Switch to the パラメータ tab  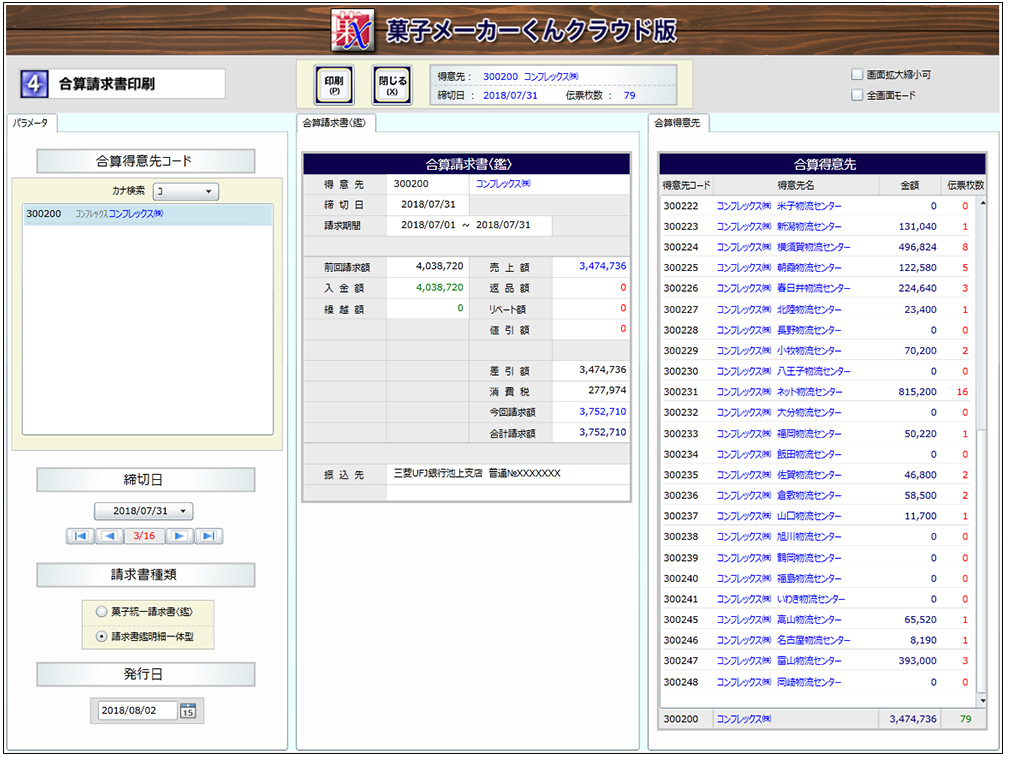coord(32,123)
